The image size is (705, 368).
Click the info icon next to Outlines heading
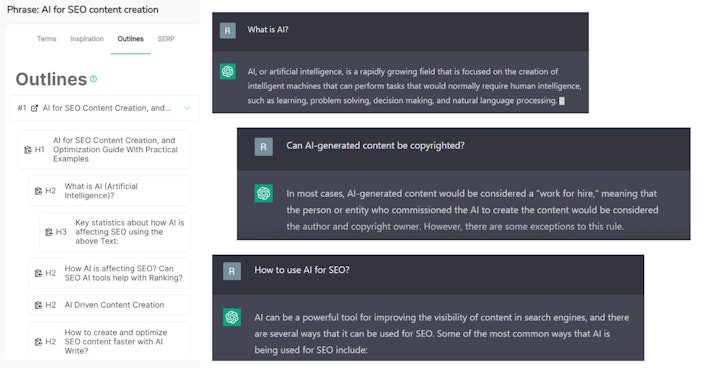click(94, 79)
